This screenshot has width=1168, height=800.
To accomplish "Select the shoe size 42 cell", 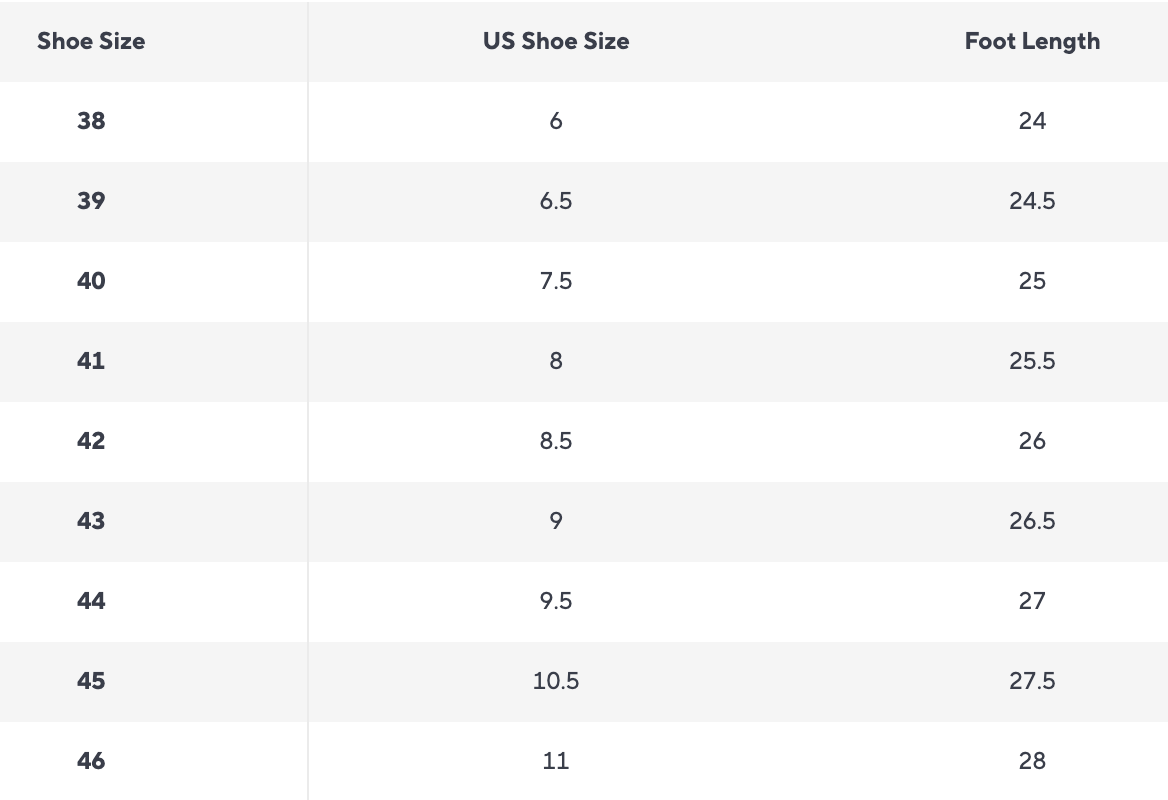I will [x=91, y=441].
